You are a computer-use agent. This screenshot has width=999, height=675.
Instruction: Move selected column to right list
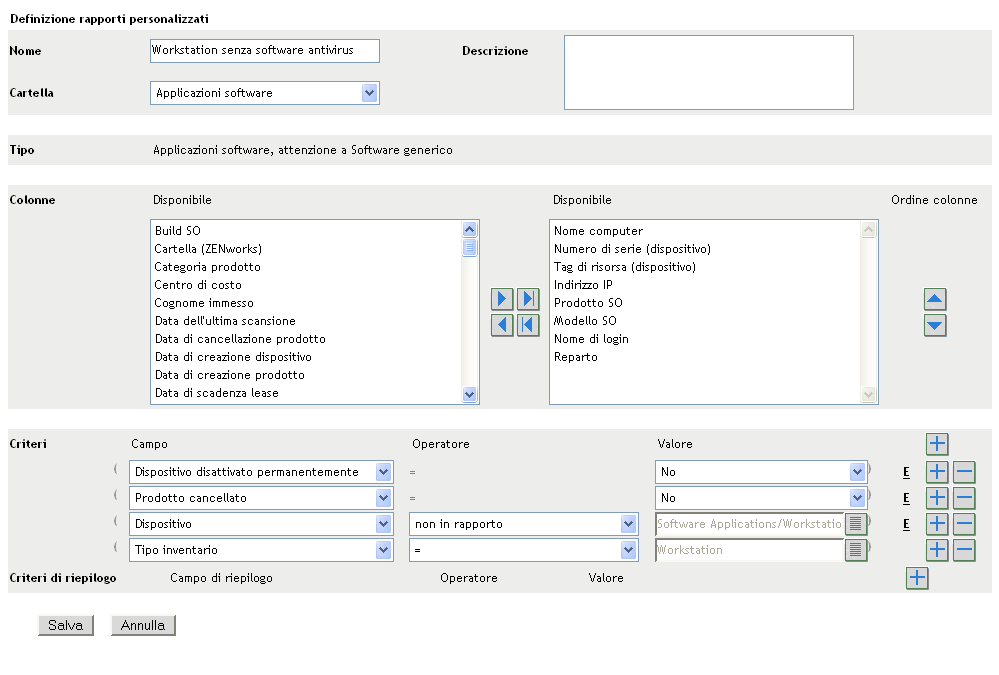502,299
